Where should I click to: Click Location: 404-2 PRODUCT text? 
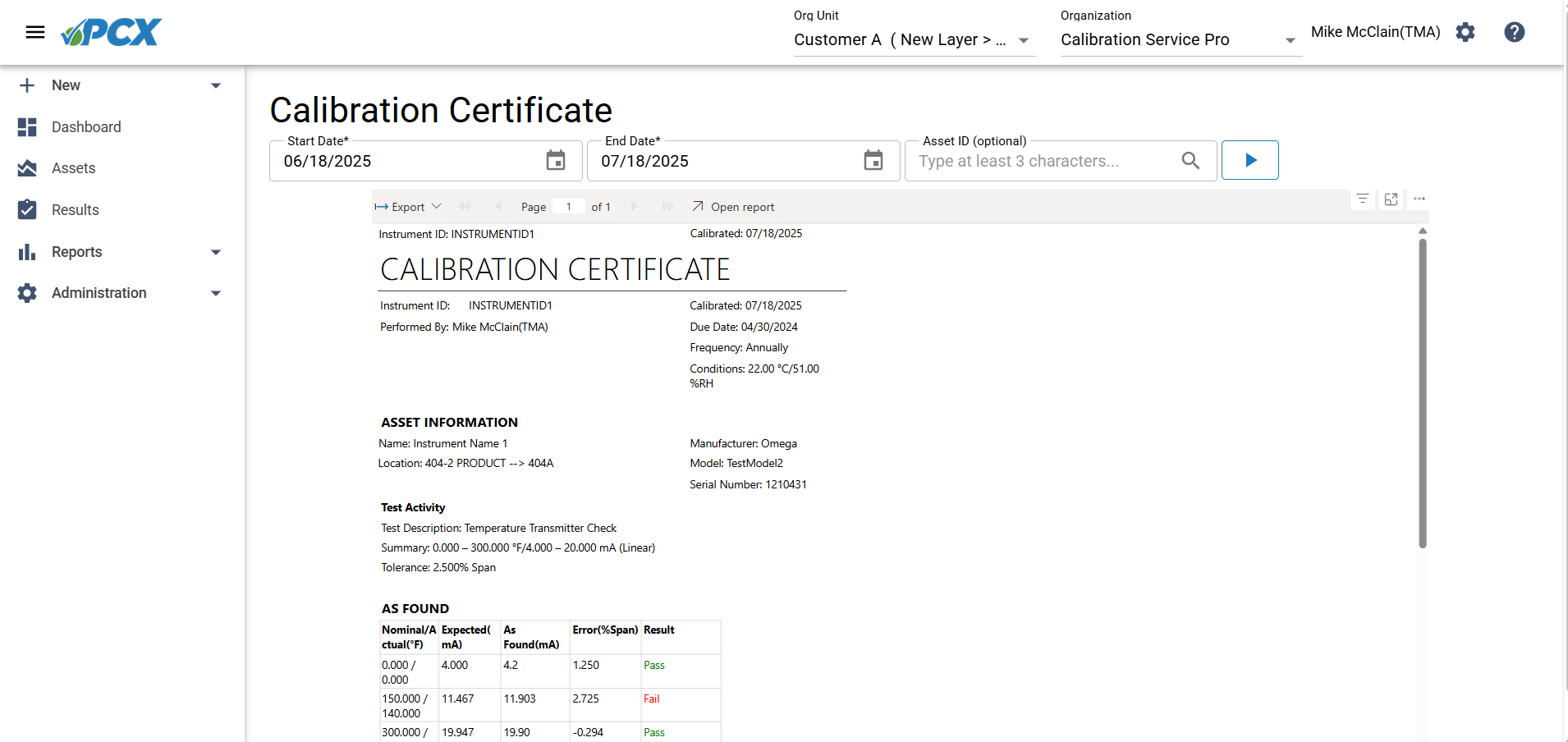point(465,463)
